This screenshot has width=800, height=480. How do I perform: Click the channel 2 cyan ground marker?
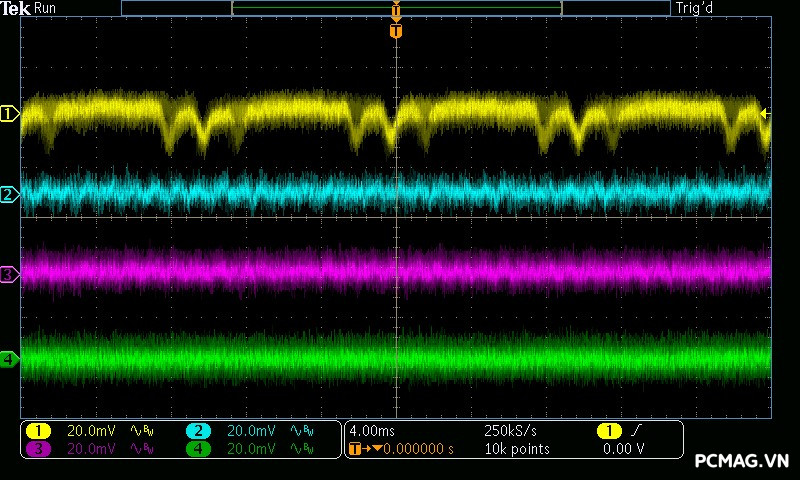9,194
